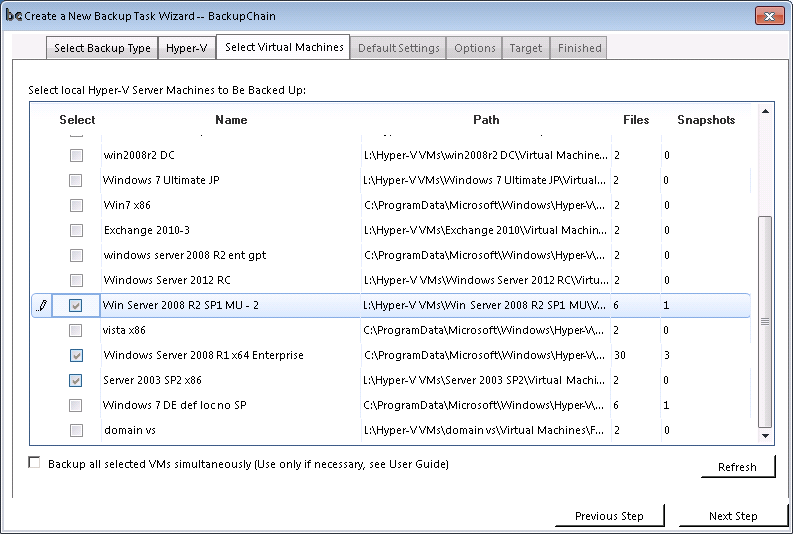
Task: Check the domain vs checkbox
Action: click(x=76, y=430)
